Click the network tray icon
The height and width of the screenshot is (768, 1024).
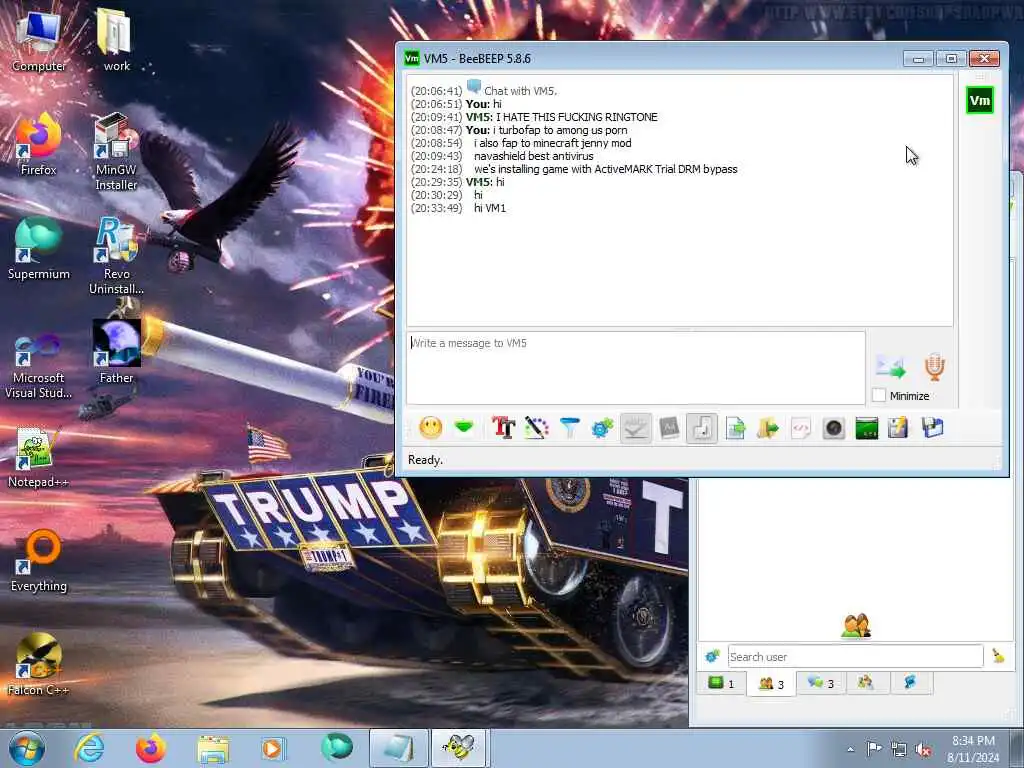899,750
